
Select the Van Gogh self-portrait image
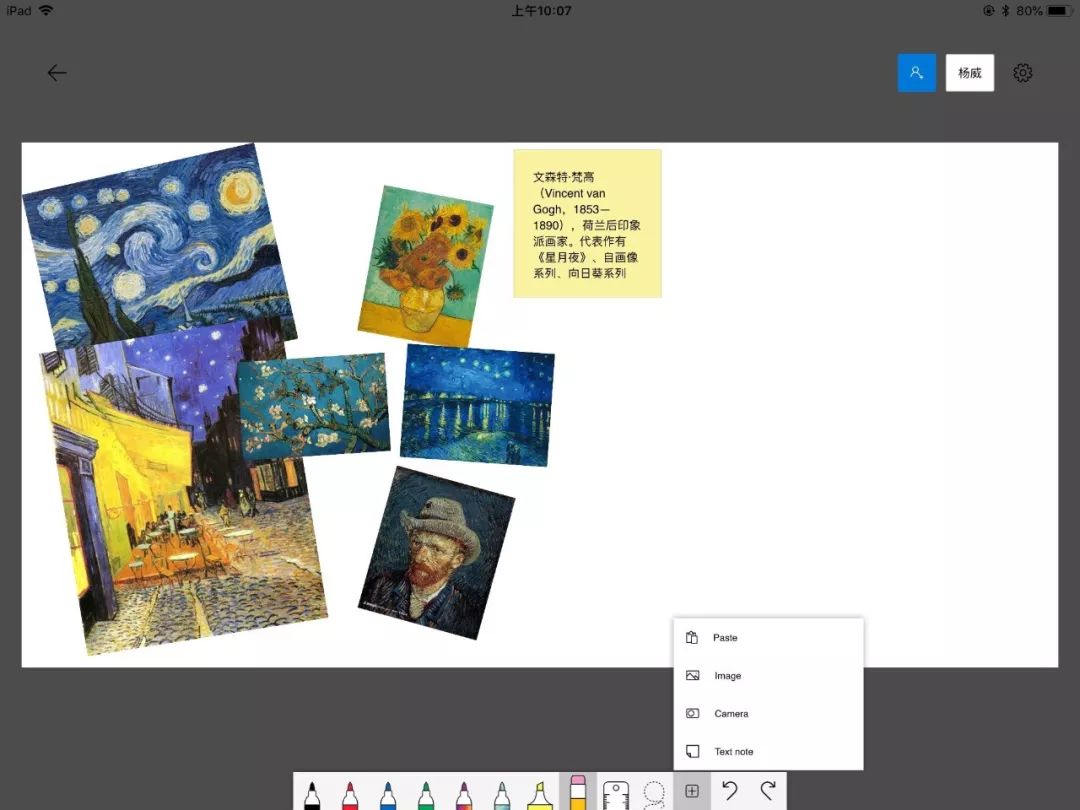click(436, 552)
